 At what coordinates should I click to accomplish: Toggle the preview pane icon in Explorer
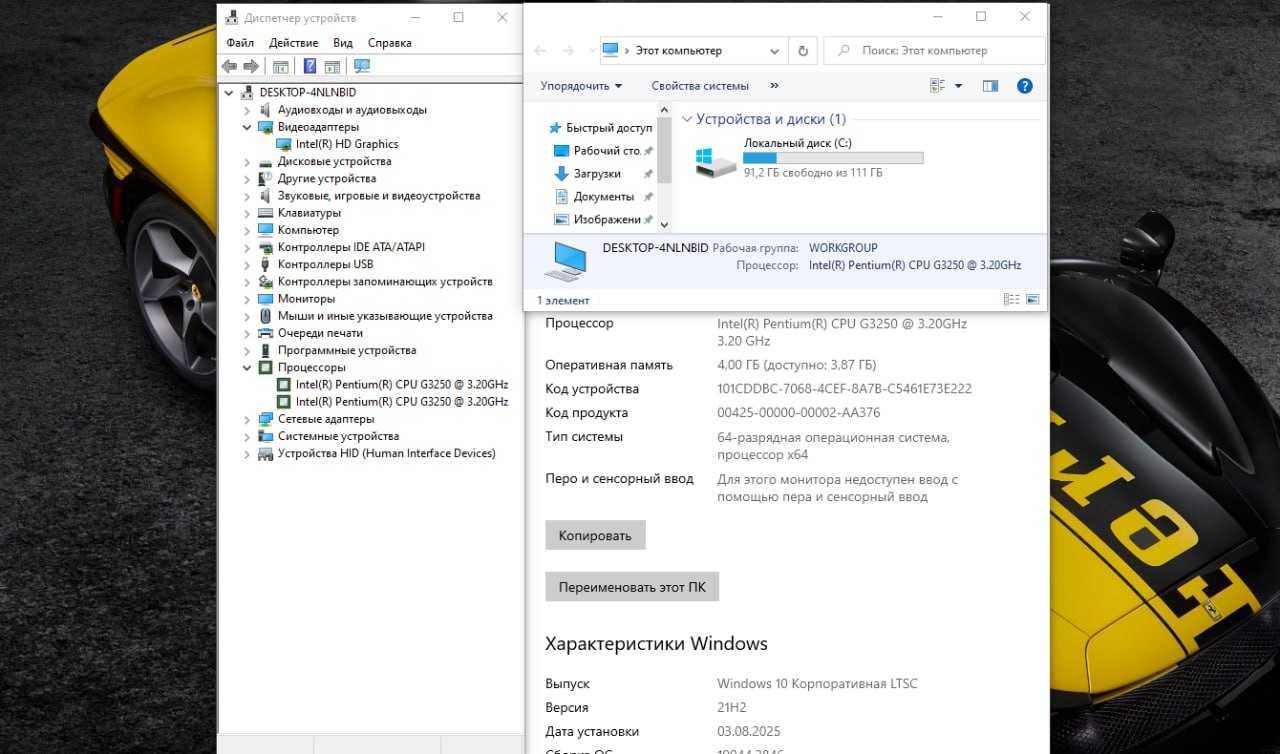(990, 86)
